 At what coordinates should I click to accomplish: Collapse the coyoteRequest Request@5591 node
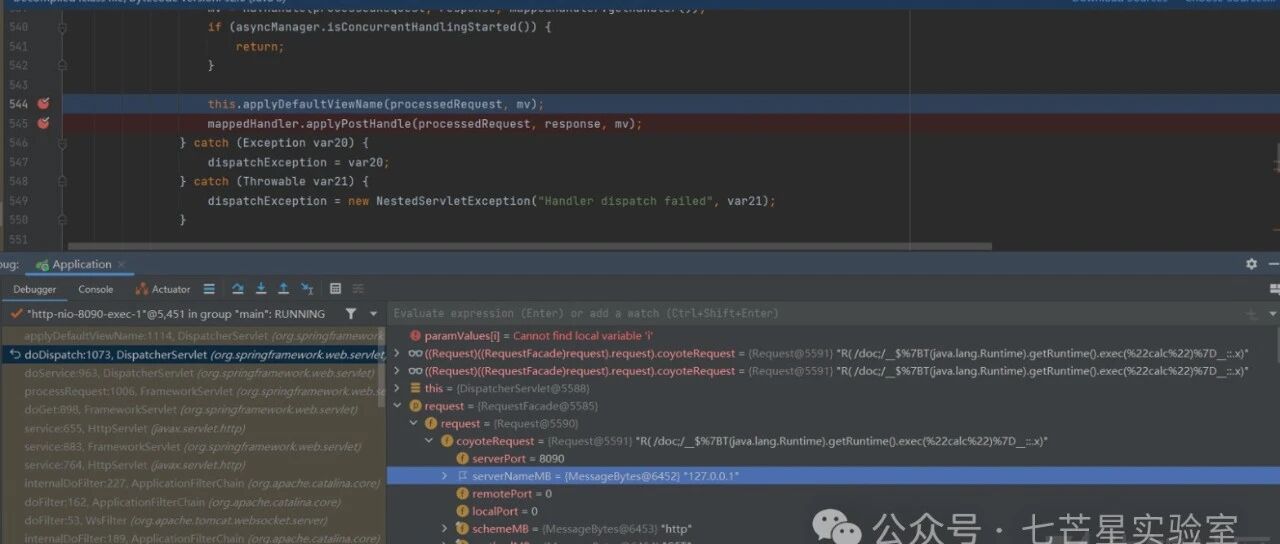430,441
